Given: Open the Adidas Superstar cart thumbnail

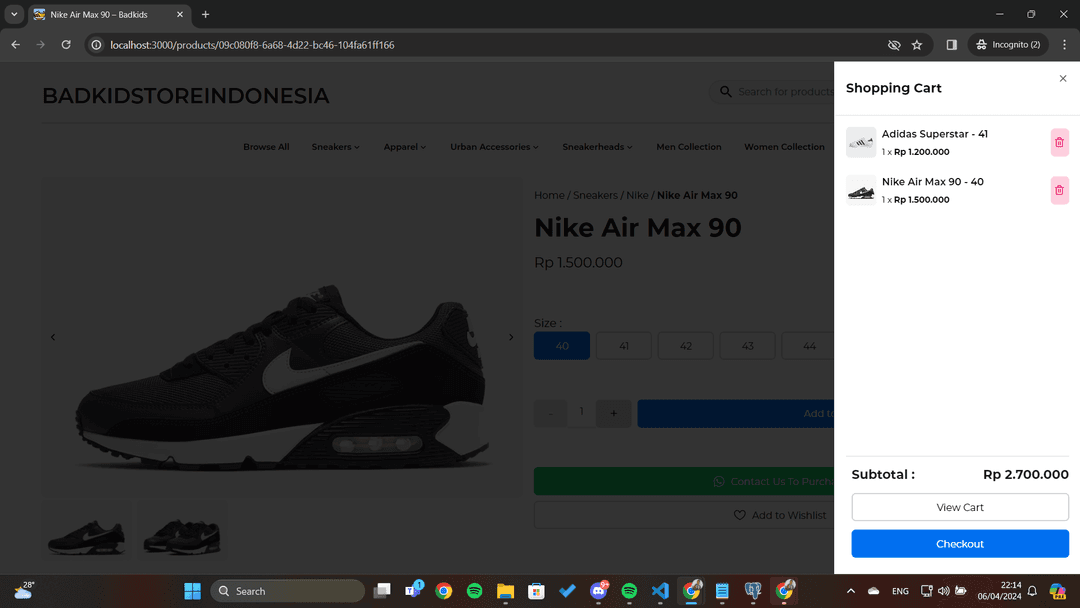Looking at the screenshot, I should (861, 143).
